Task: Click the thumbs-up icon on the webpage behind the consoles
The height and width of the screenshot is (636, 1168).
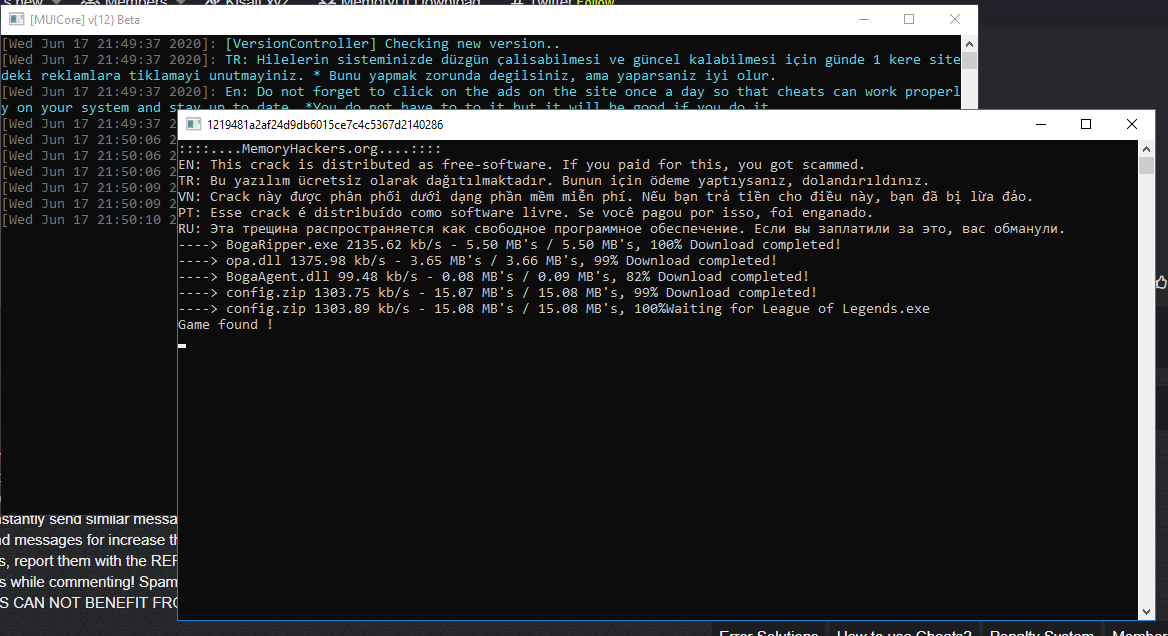Action: pyautogui.click(x=1161, y=282)
